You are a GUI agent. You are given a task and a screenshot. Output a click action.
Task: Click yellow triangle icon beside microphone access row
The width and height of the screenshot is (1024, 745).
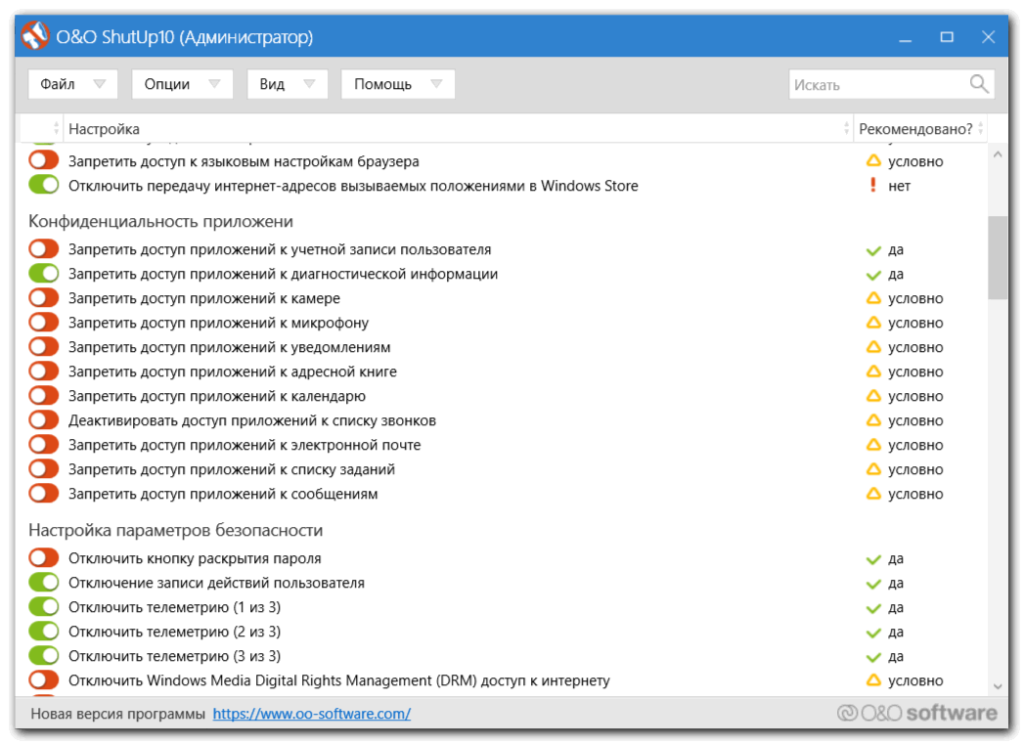[873, 323]
